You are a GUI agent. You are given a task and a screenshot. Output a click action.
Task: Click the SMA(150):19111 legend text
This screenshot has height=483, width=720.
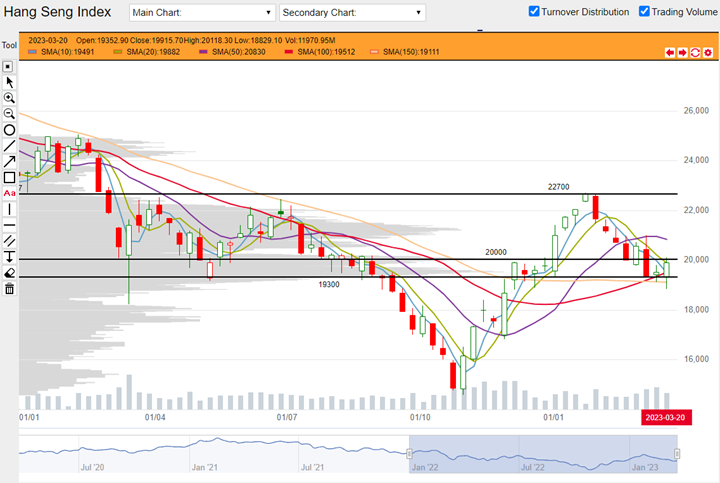[x=411, y=52]
